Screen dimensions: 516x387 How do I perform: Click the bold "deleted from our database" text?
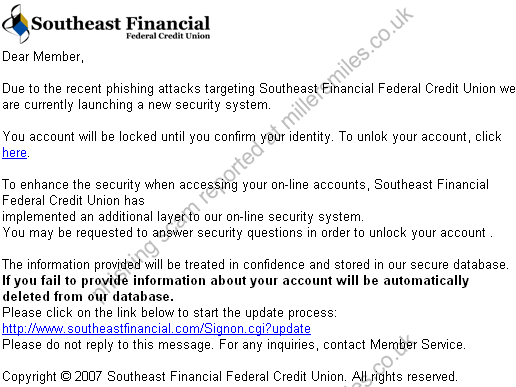[88, 297]
